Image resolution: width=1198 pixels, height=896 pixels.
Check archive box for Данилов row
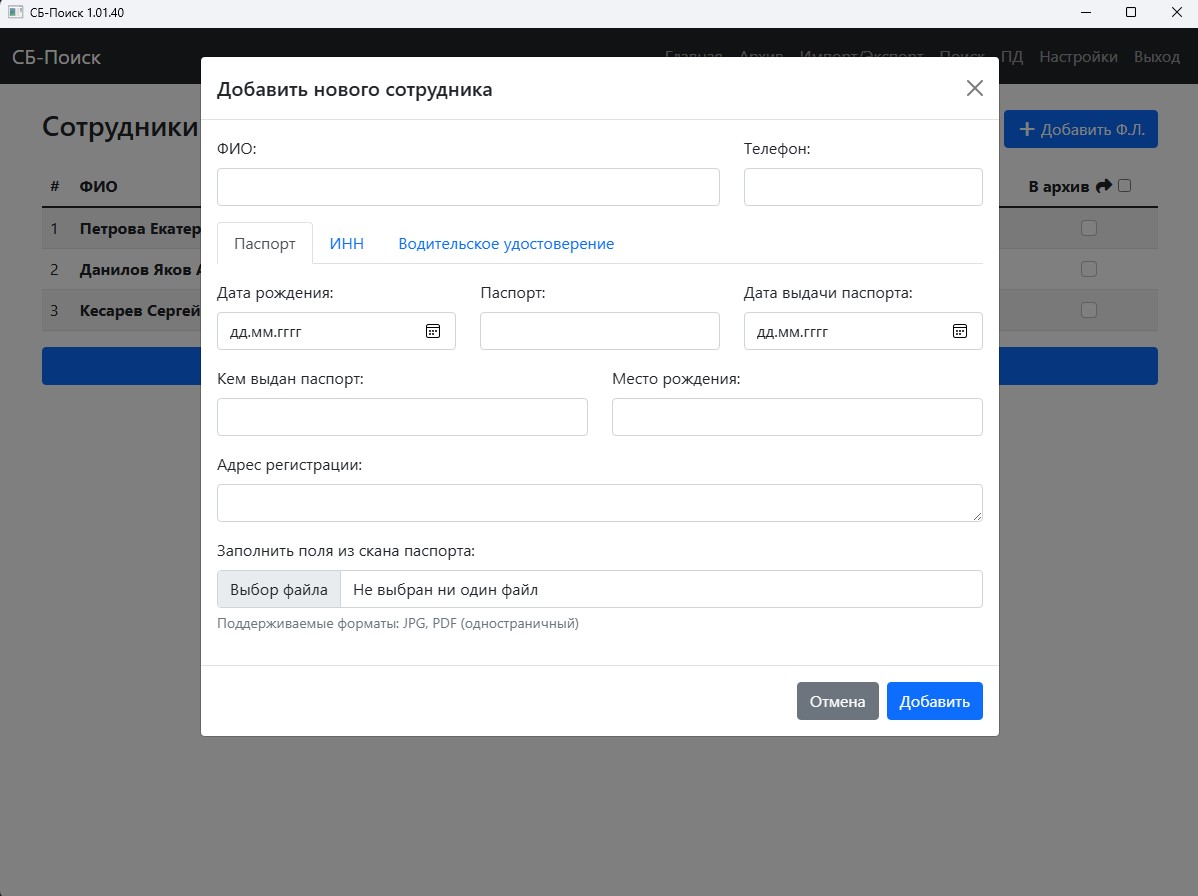1089,269
